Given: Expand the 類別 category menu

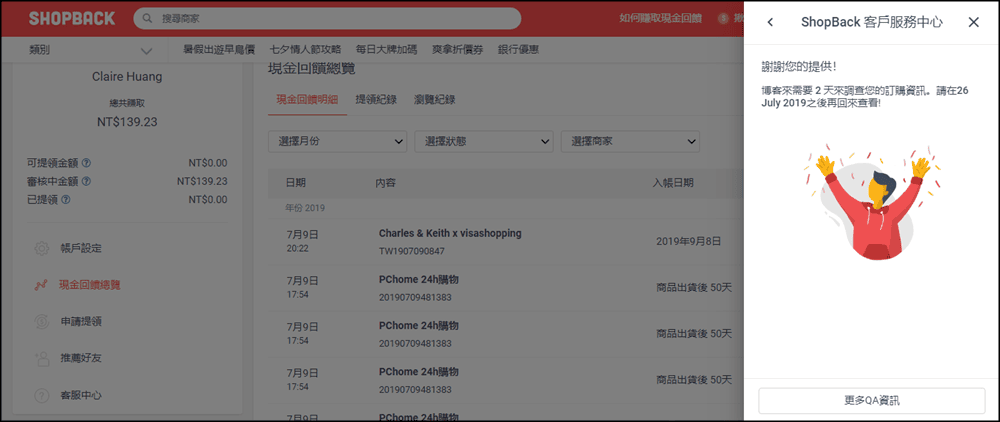Looking at the screenshot, I should tap(91, 50).
